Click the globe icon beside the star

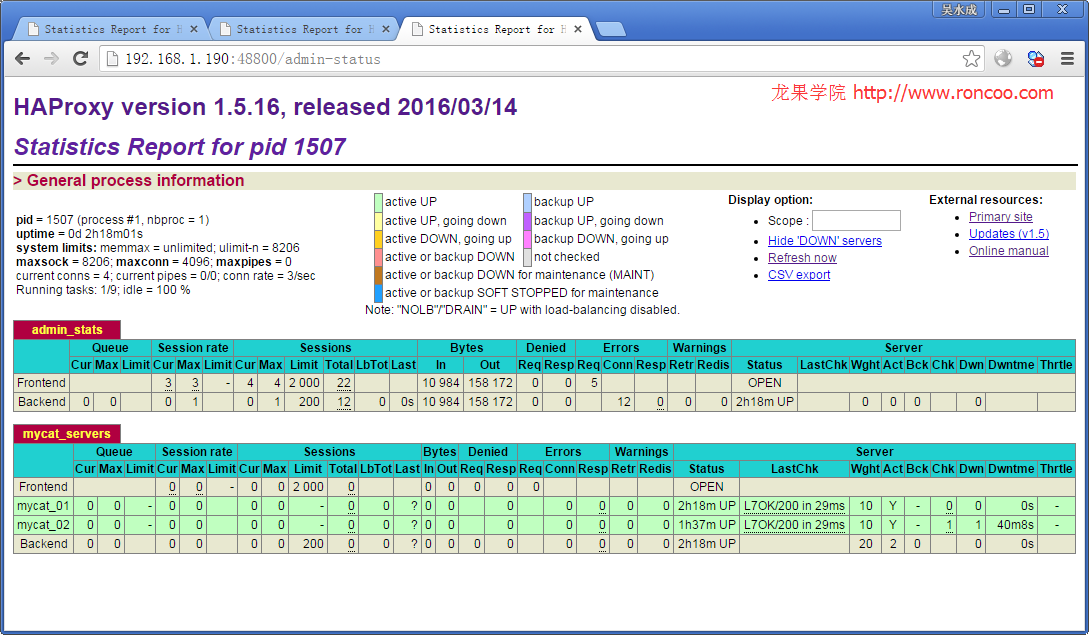pyautogui.click(x=1002, y=59)
